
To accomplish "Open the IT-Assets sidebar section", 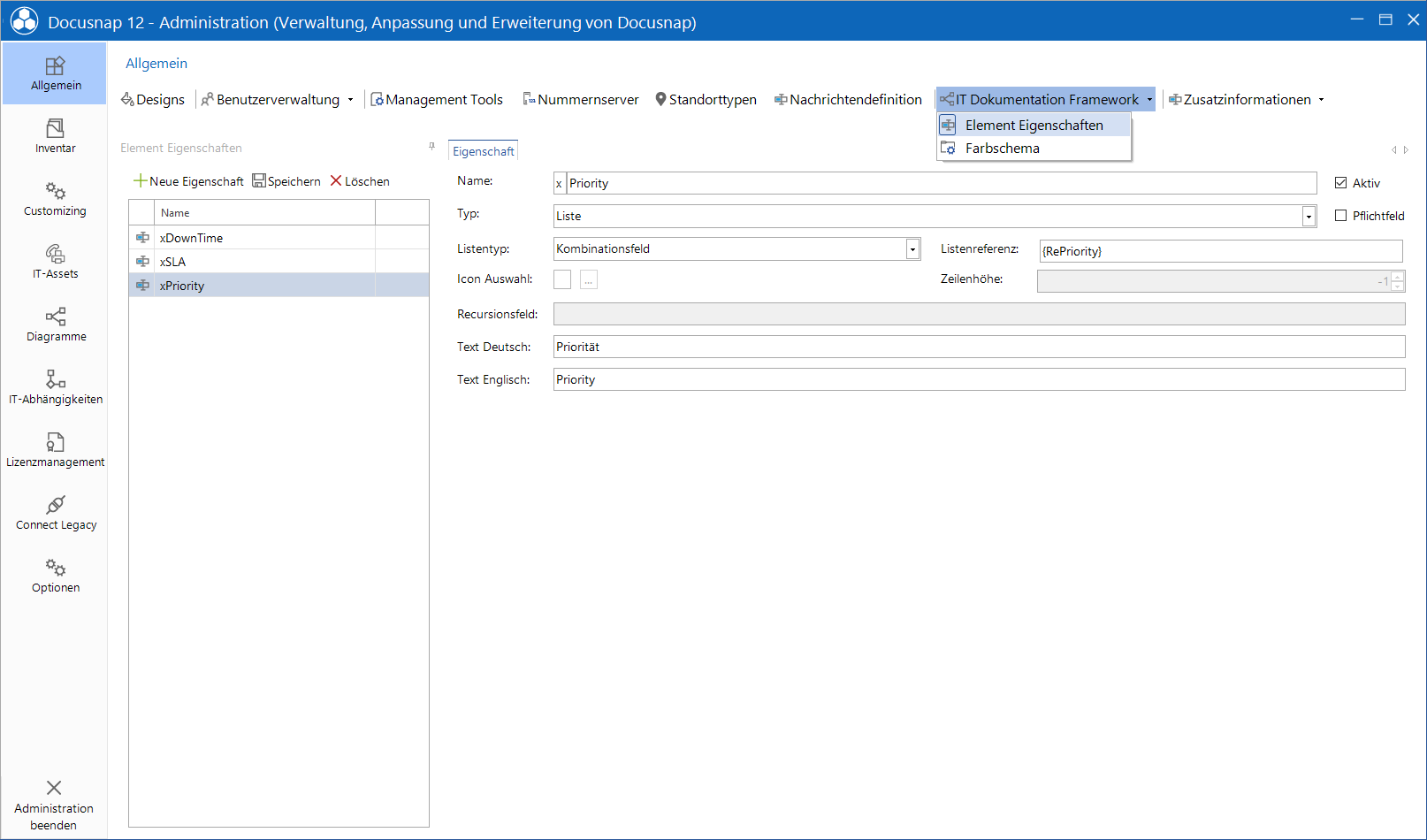I will coord(55,262).
